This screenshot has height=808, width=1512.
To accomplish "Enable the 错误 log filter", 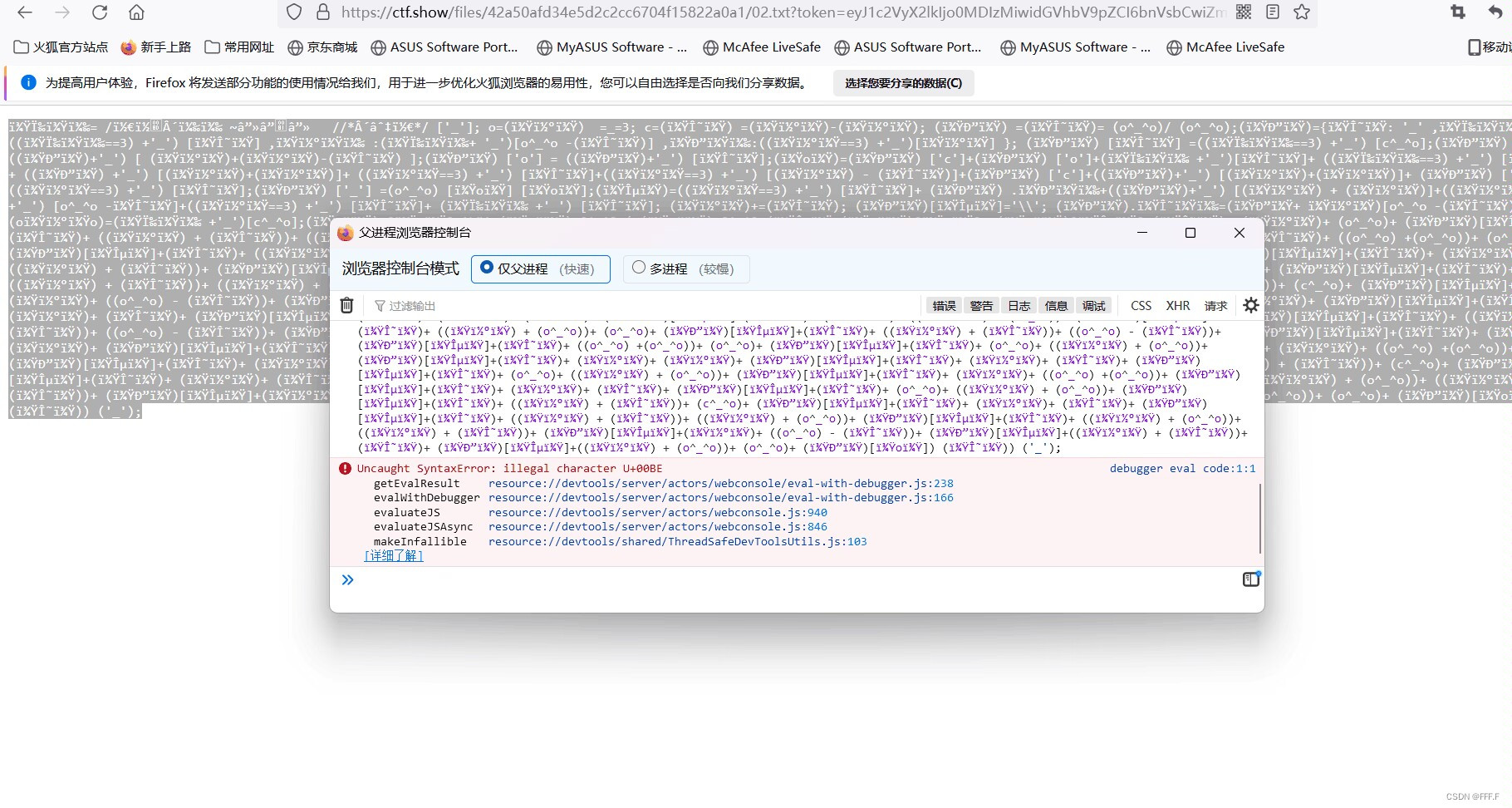I will click(944, 305).
